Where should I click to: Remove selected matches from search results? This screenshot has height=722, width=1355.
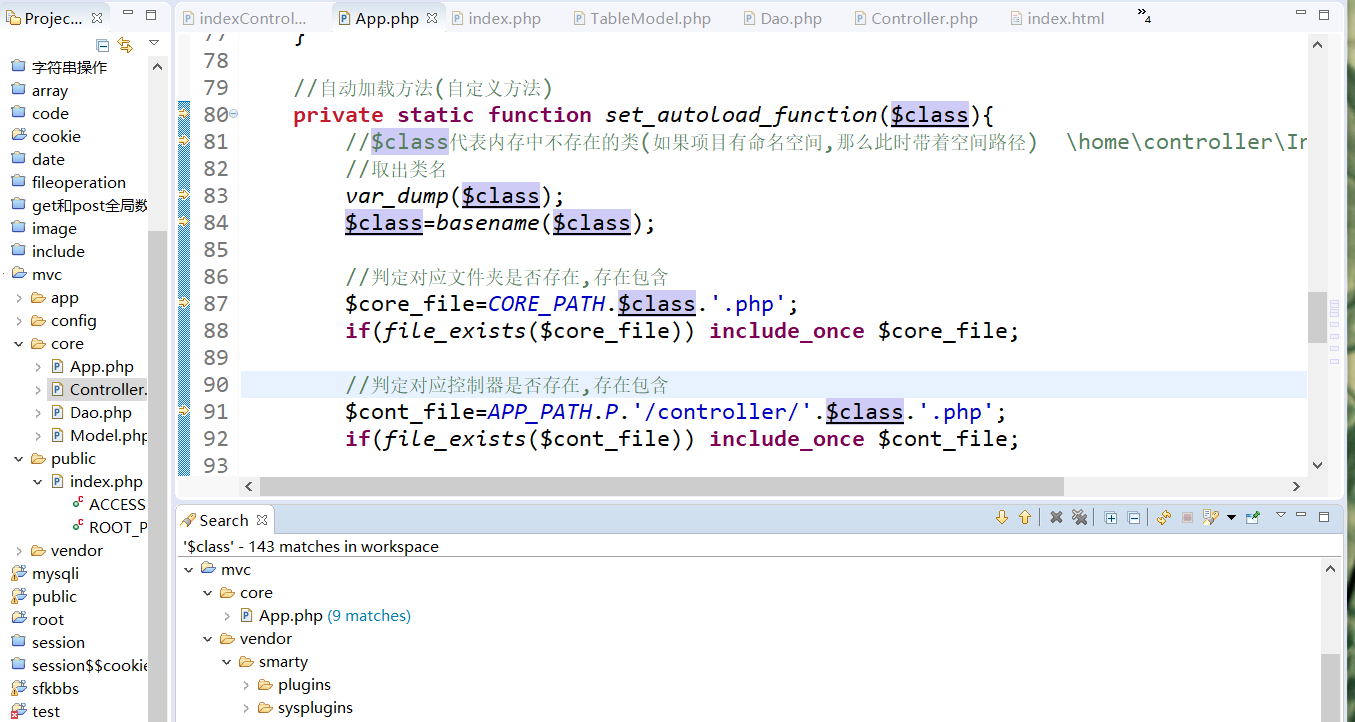click(x=1056, y=518)
